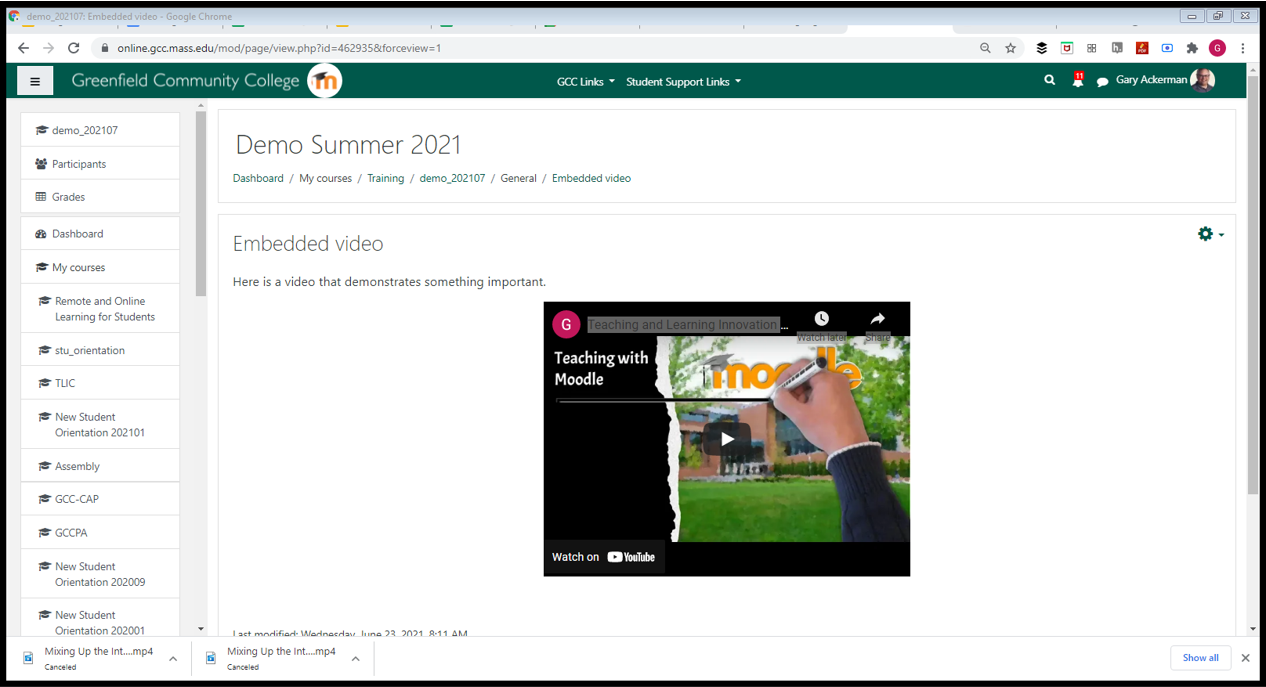Open the video's Share options
Screen dimensions: 1266x687
click(x=877, y=320)
